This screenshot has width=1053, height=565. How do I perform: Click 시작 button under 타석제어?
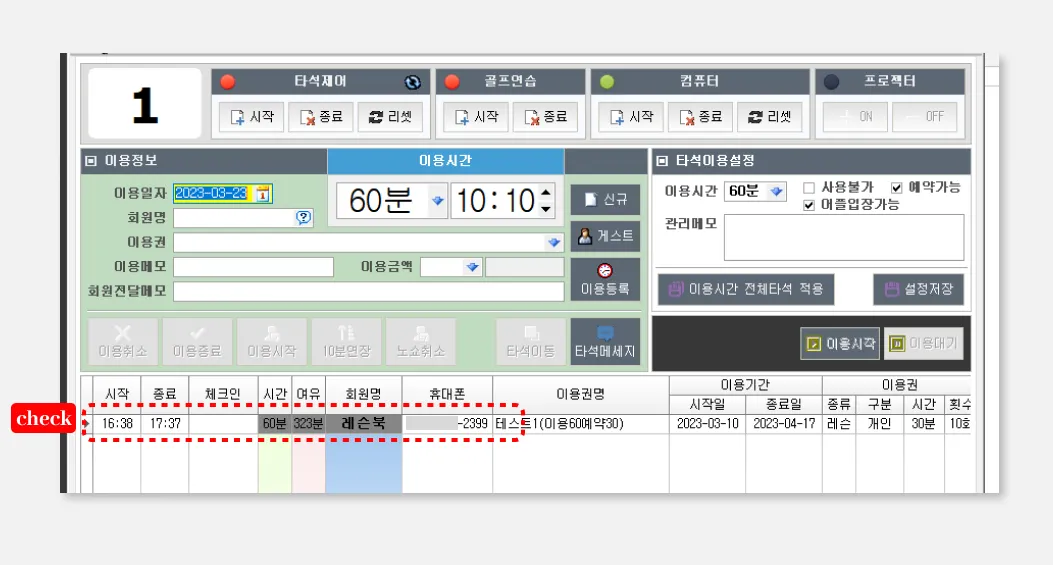252,117
